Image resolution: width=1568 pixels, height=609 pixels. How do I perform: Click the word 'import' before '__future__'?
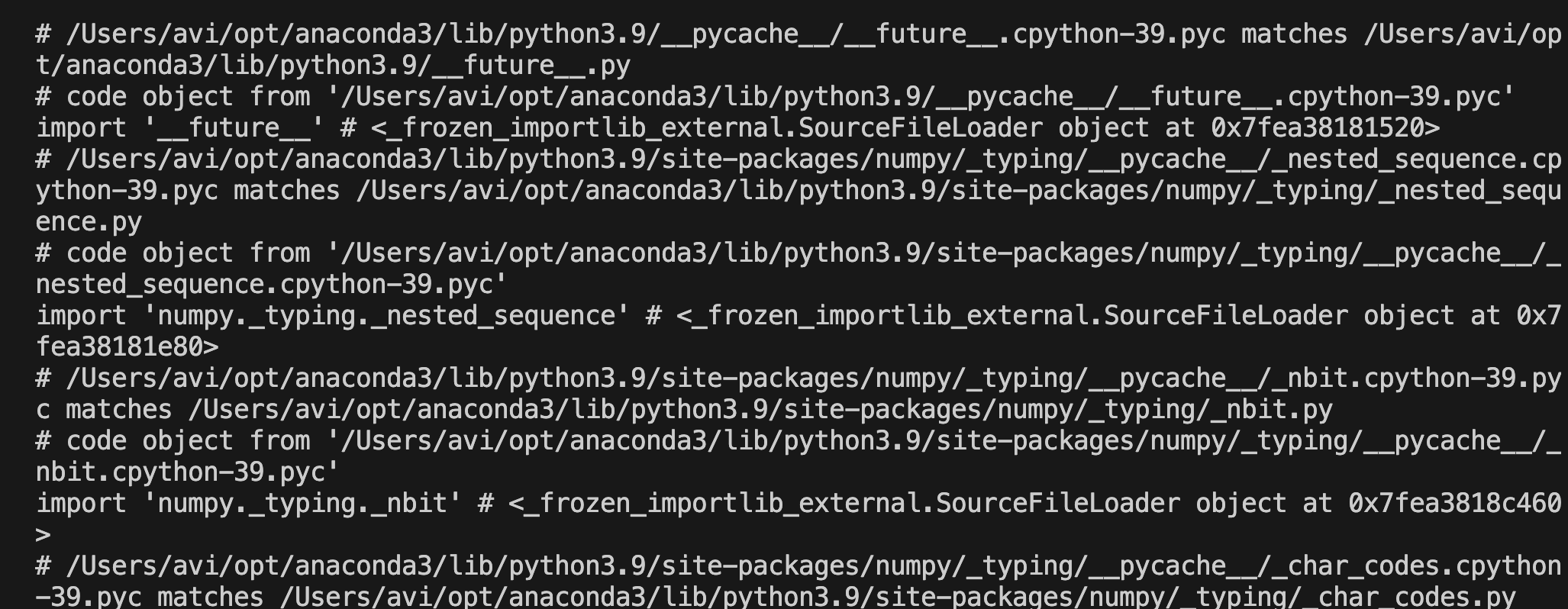[x=81, y=128]
